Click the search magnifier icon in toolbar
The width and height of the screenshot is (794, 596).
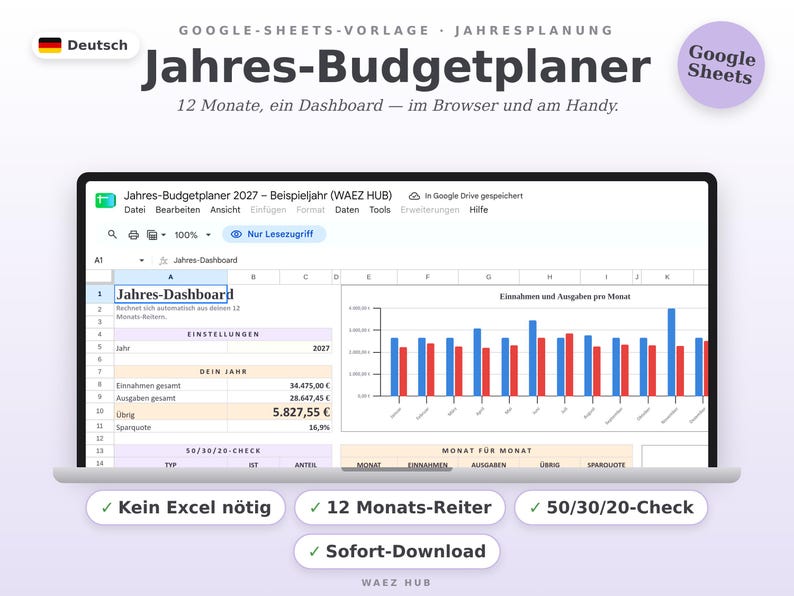(x=112, y=234)
